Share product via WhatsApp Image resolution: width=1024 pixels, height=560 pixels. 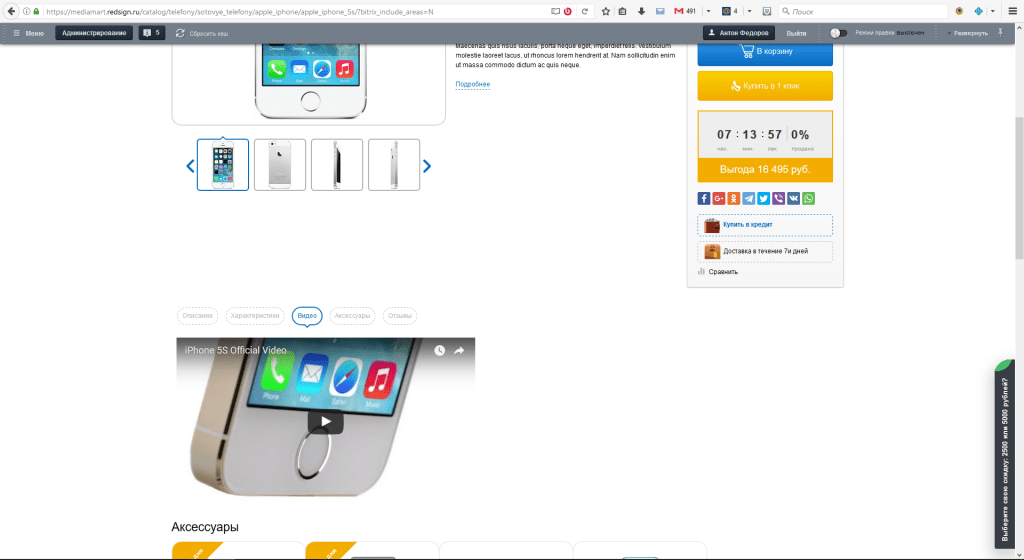808,198
